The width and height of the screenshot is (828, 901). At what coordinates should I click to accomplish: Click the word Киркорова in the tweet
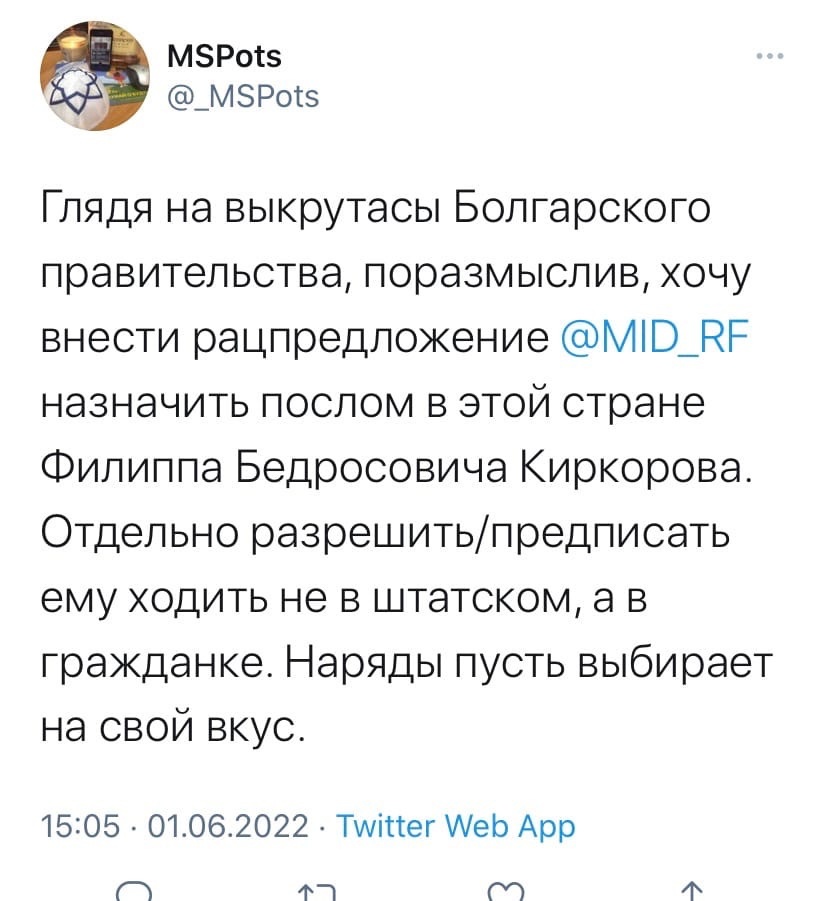636,468
